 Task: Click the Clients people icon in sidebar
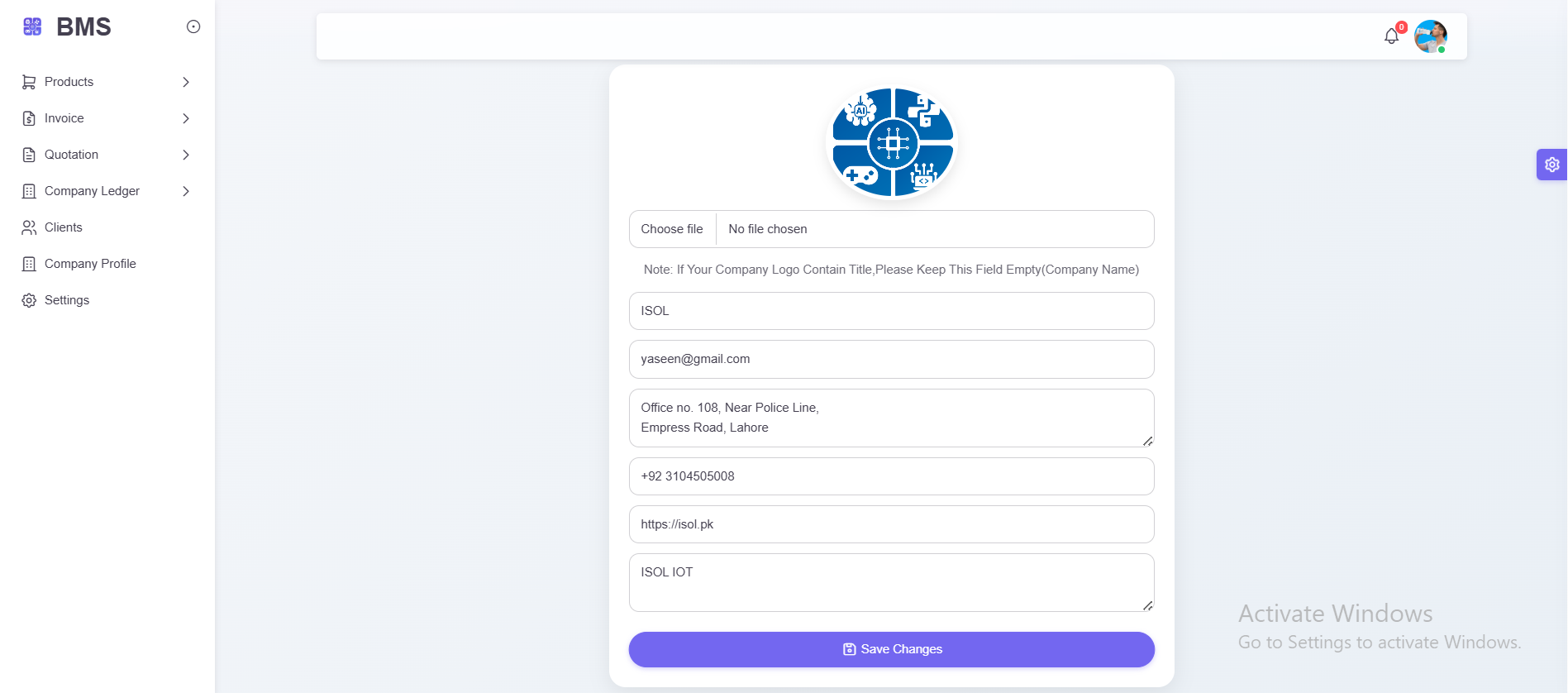pos(29,227)
